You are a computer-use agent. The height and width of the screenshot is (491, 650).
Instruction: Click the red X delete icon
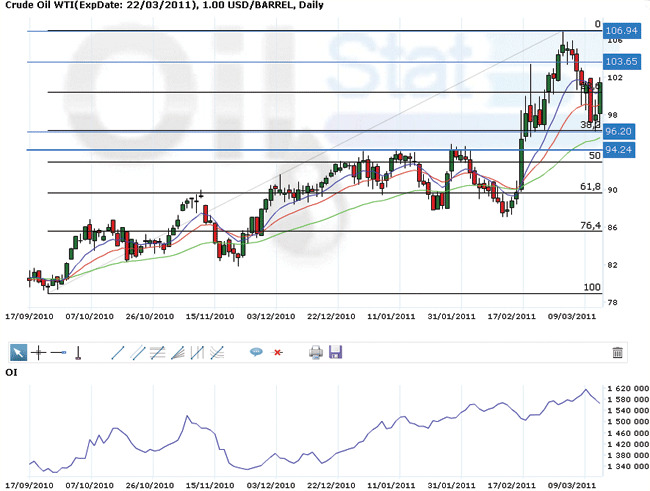coord(277,352)
